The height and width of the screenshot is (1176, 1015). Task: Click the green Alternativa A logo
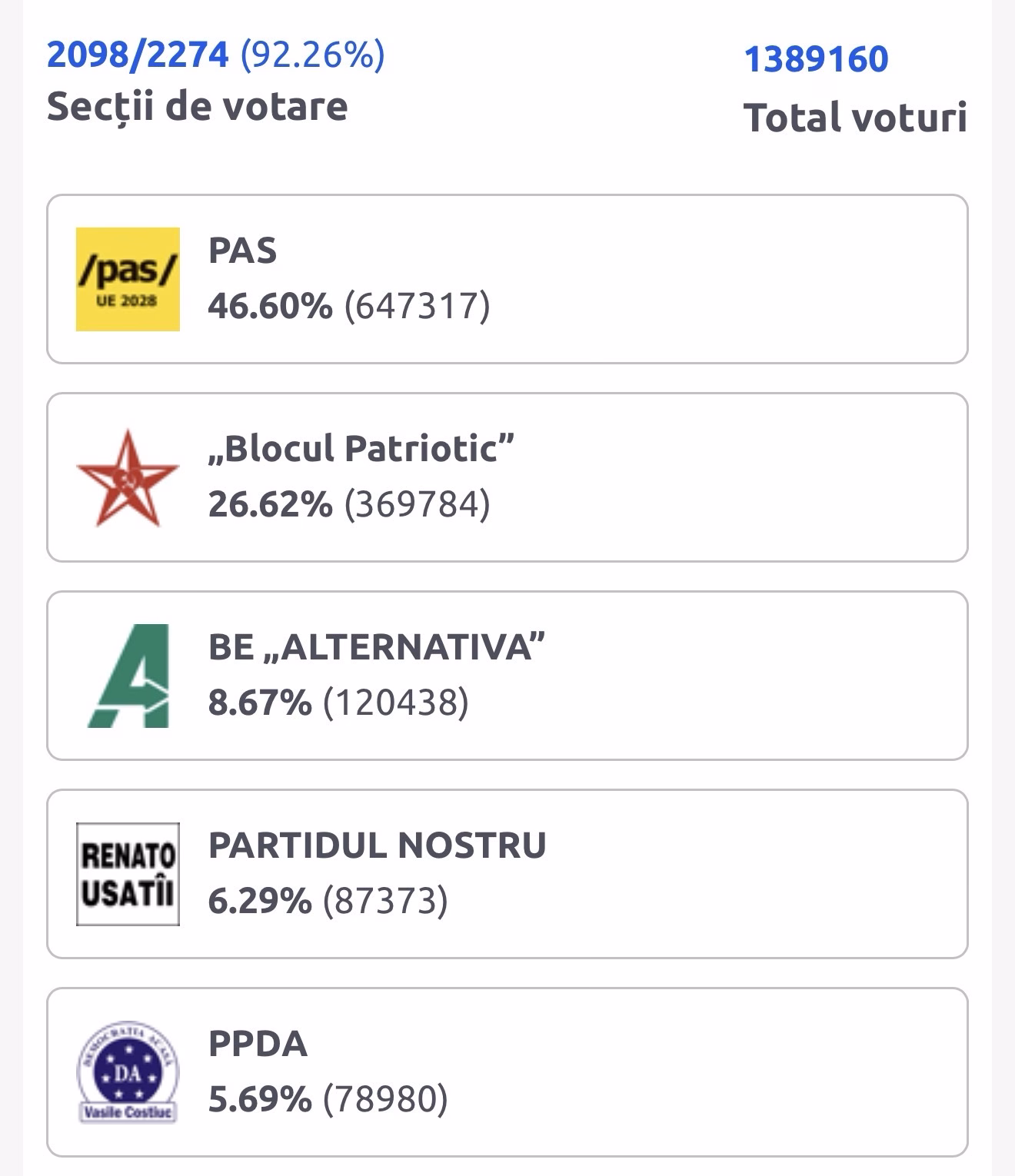point(128,676)
